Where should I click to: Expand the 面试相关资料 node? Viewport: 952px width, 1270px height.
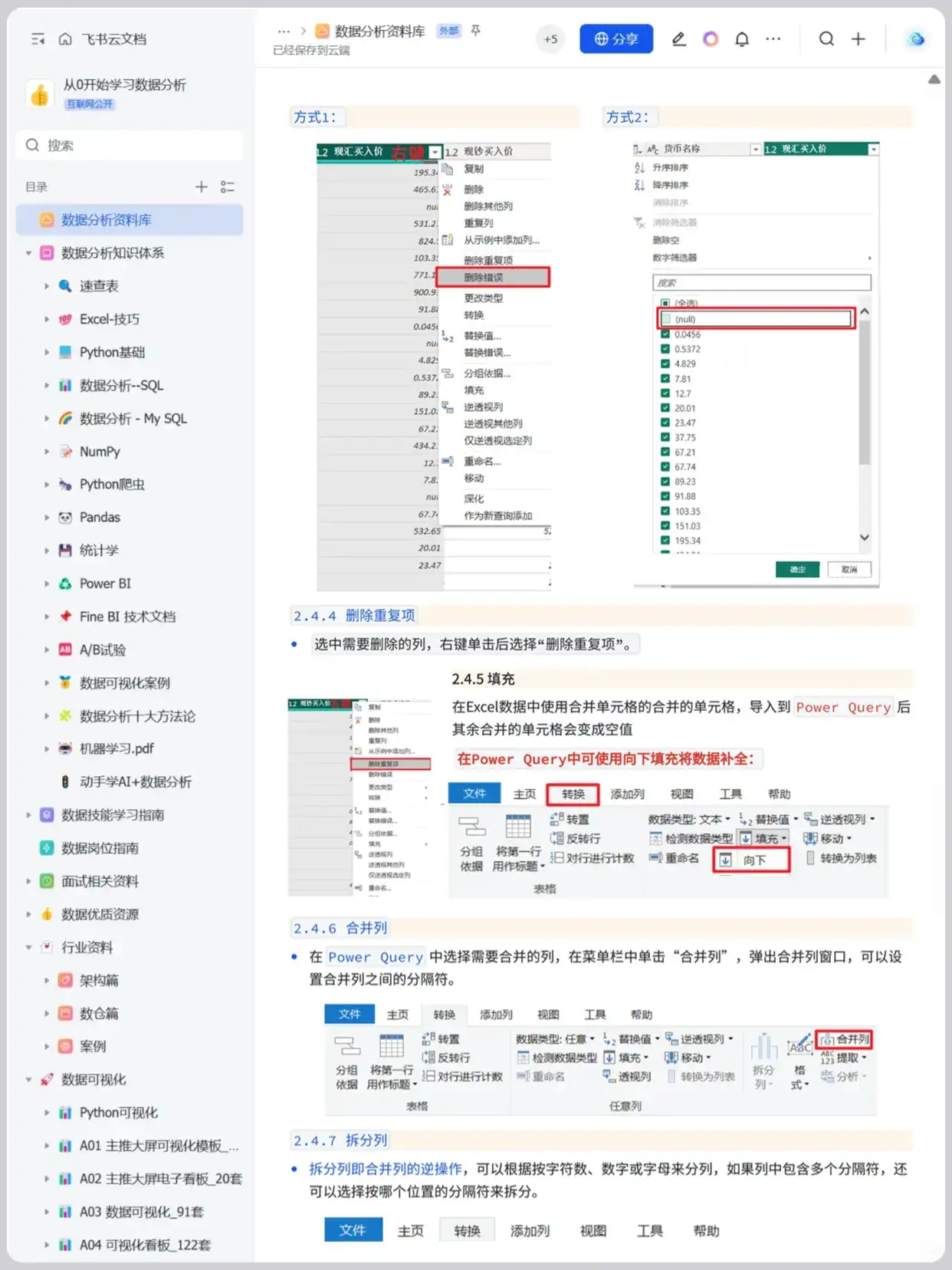[x=28, y=881]
